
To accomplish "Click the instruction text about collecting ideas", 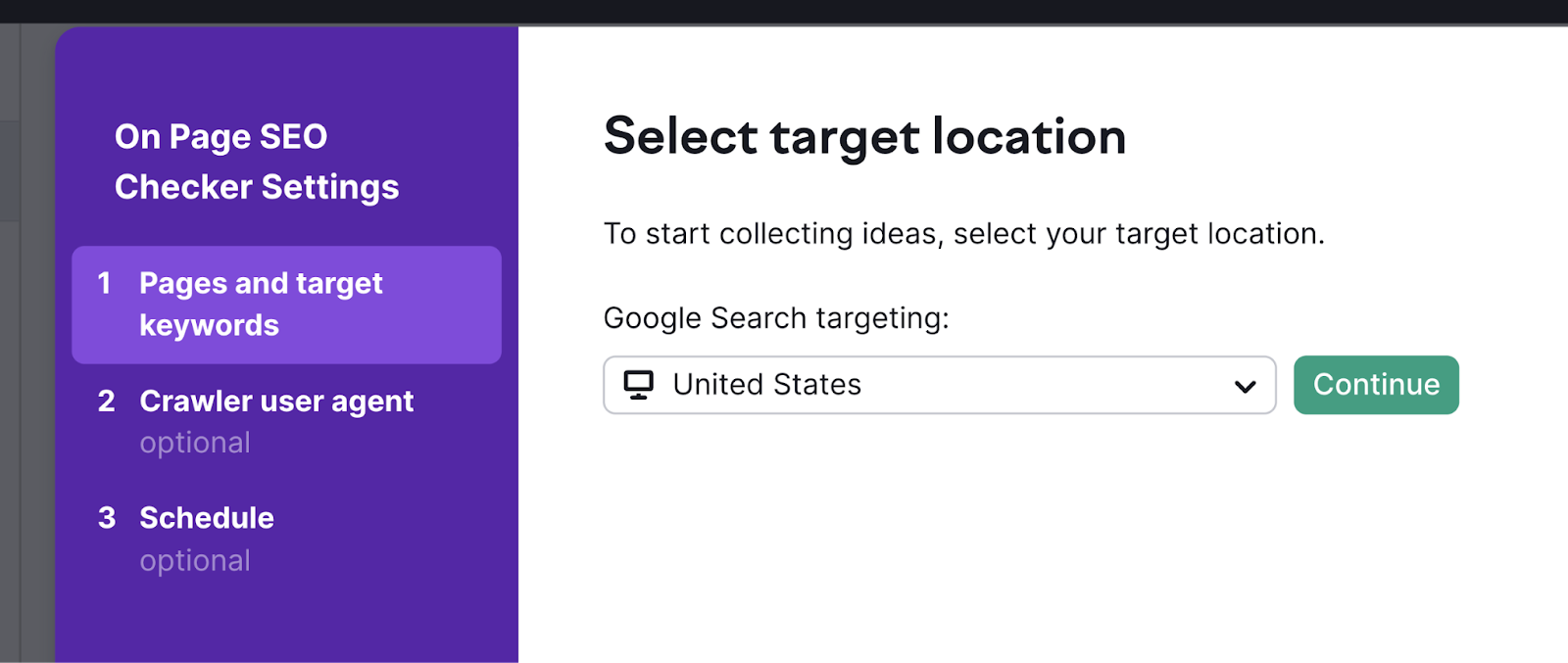I will [x=964, y=233].
